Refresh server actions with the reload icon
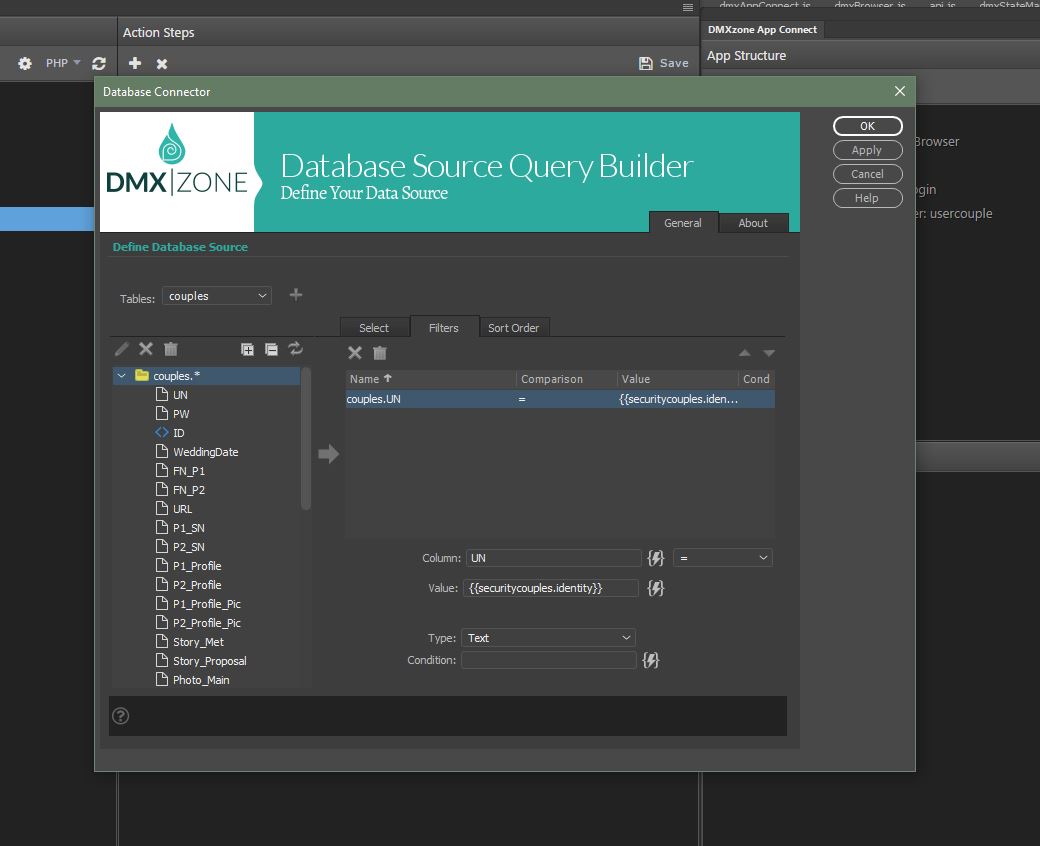Viewport: 1040px width, 846px height. pyautogui.click(x=99, y=64)
